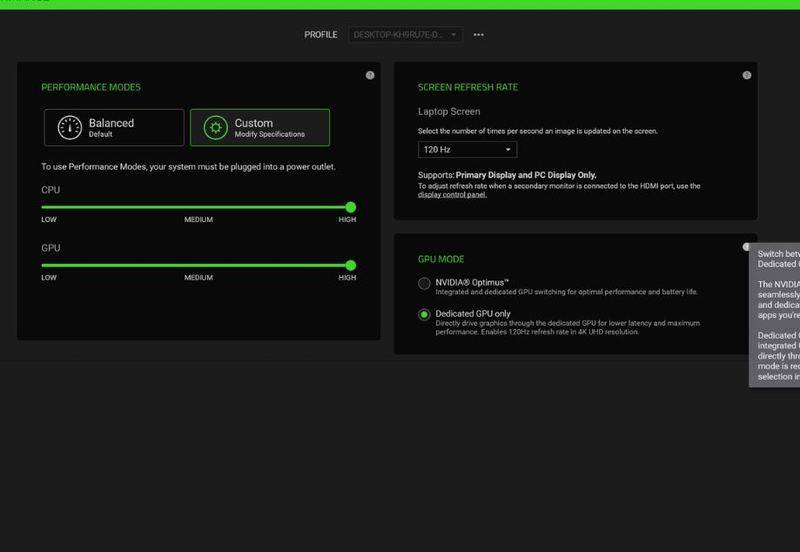Click the Performance Modes heading
The image size is (800, 552).
point(91,87)
